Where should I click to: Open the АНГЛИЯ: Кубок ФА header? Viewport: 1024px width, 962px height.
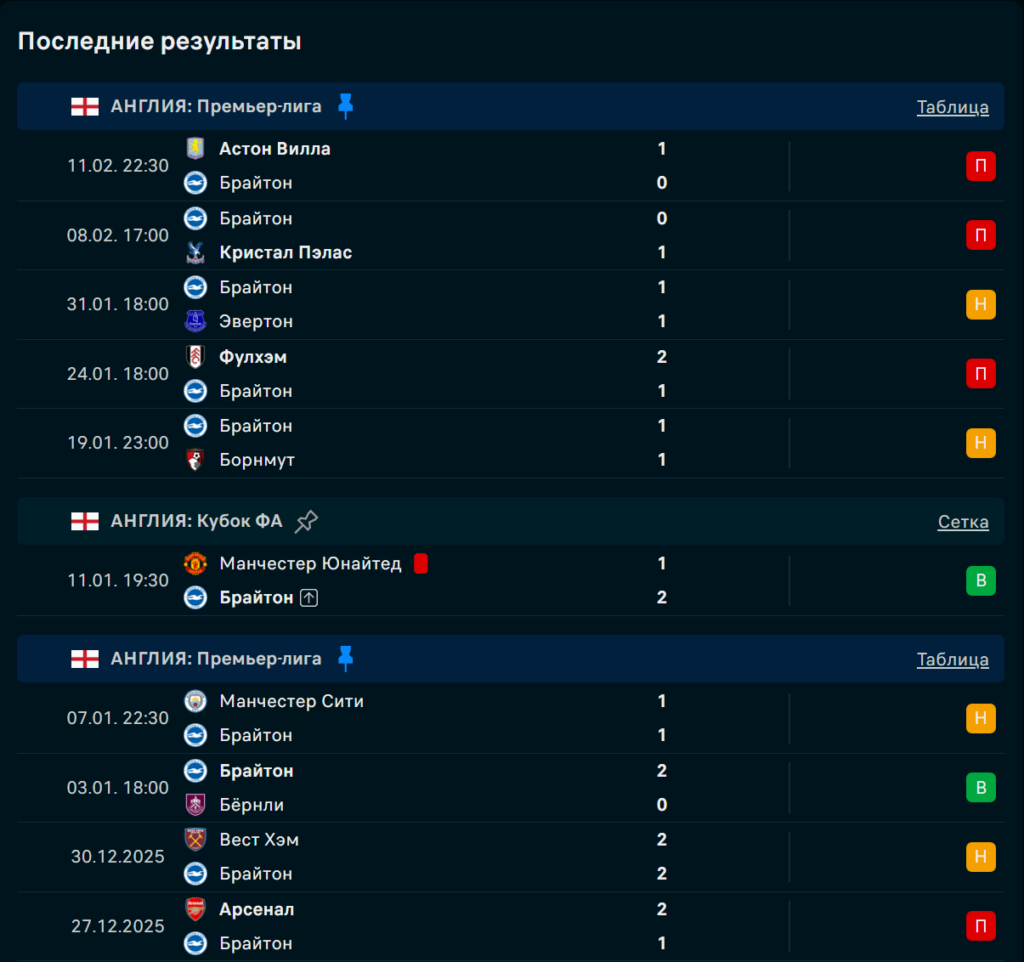(196, 521)
